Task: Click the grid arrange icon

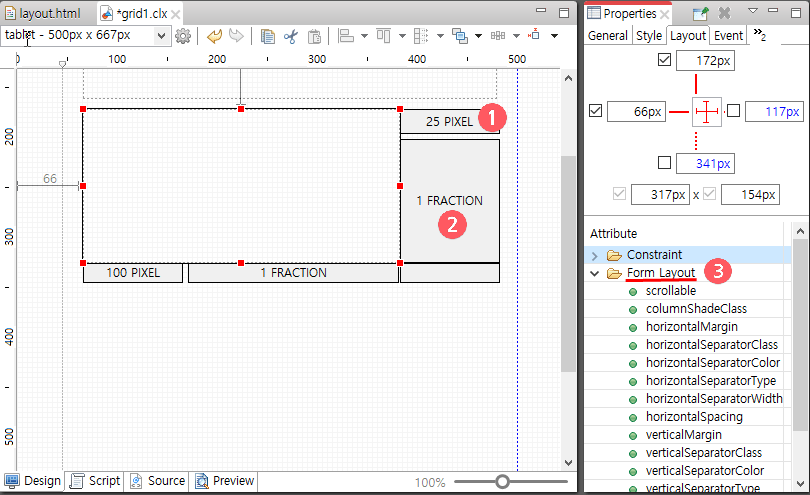Action: [497, 36]
